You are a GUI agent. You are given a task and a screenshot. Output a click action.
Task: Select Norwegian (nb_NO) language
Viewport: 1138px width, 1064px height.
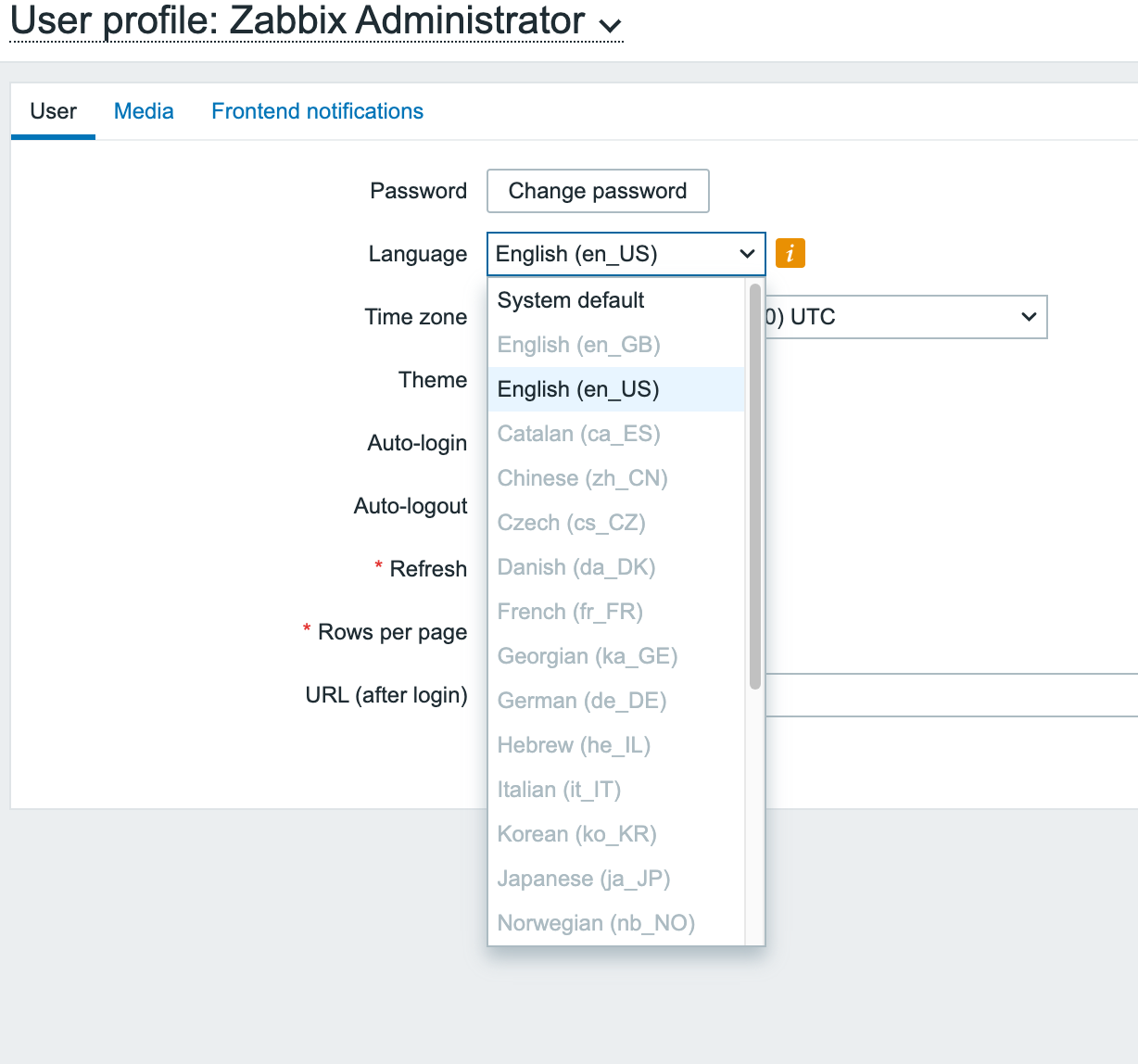point(596,922)
